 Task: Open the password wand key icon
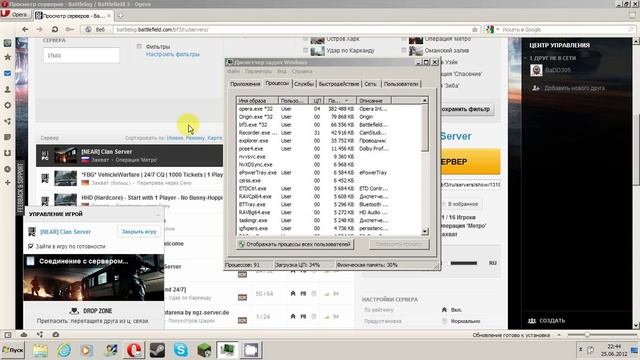coord(70,29)
